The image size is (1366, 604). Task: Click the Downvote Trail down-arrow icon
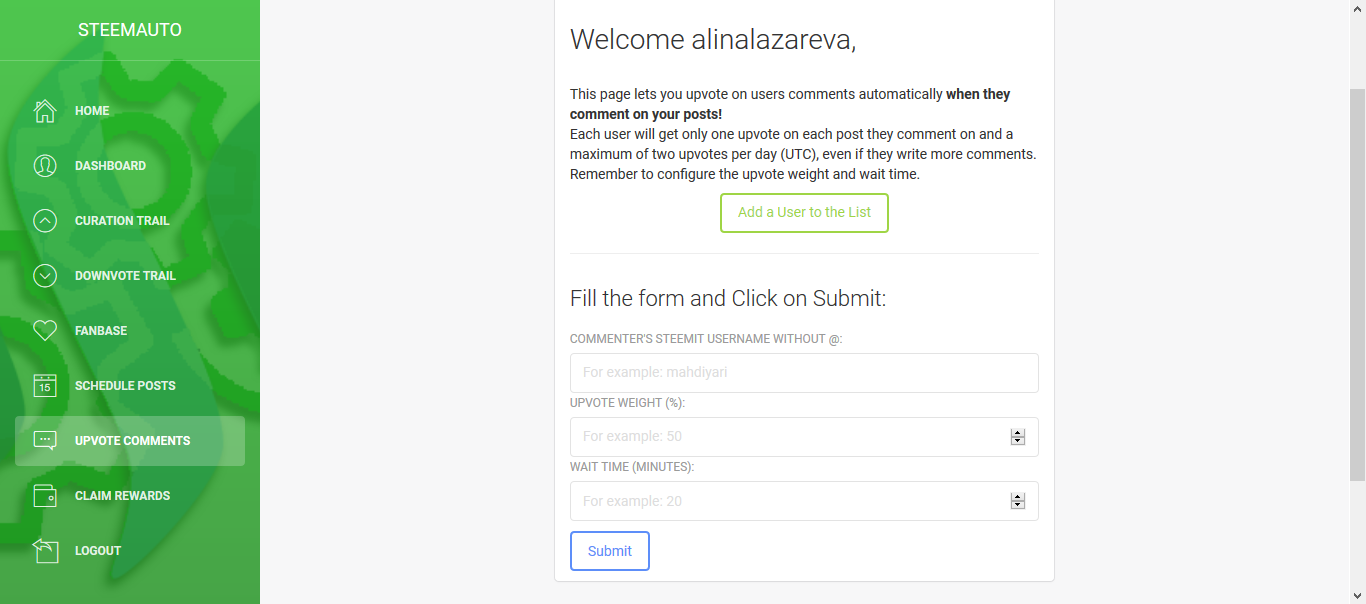click(45, 276)
